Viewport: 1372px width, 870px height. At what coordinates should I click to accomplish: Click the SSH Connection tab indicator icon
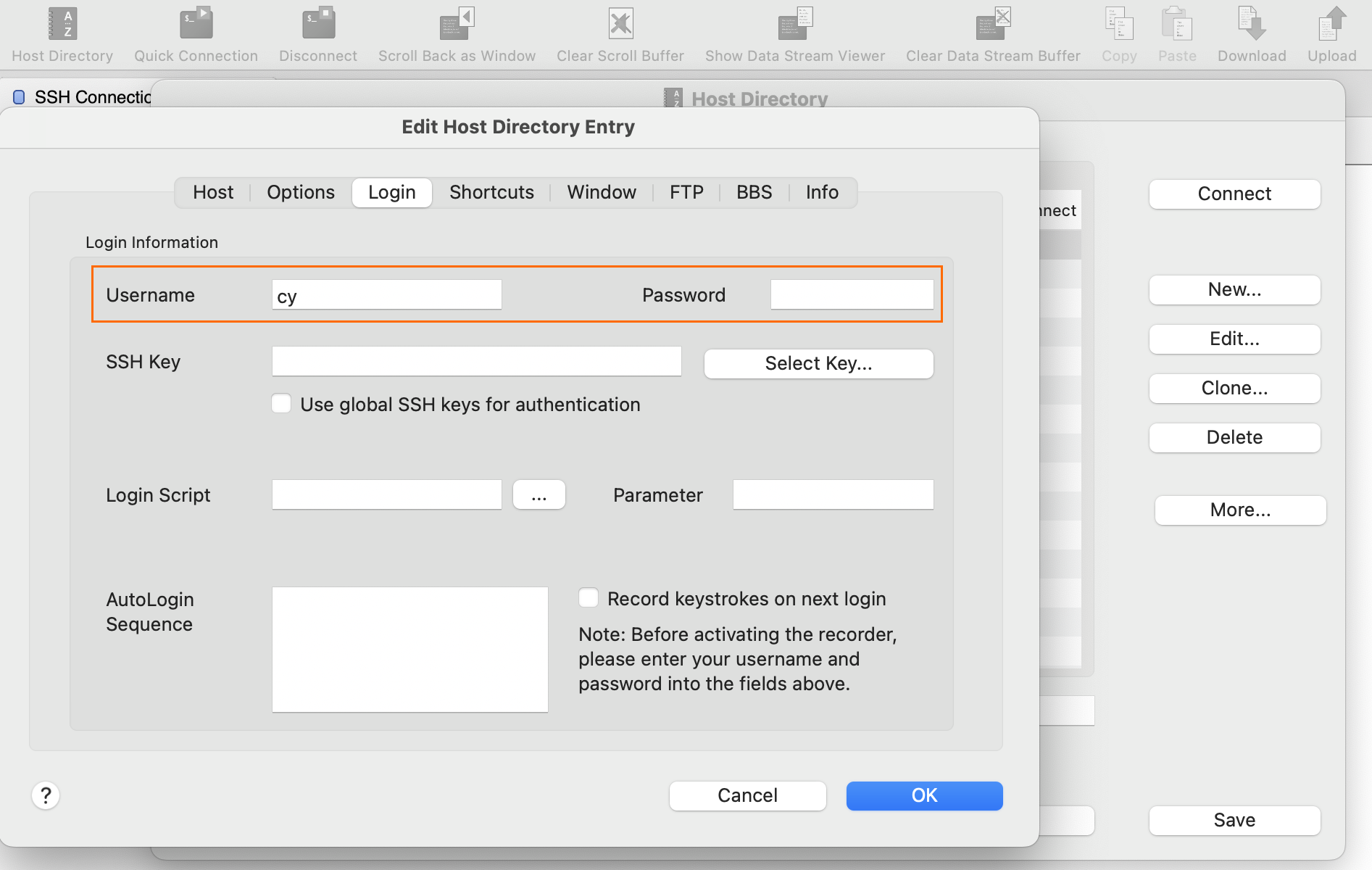click(19, 97)
